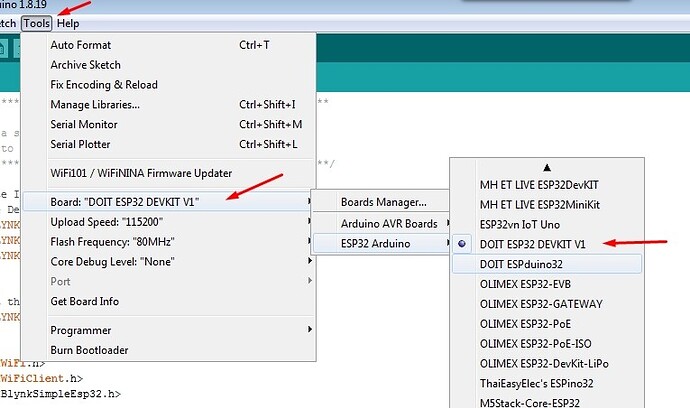Expand Board: "DOIT ESP32 DEVKIT V1" submenu
This screenshot has height=408, width=690.
pyautogui.click(x=169, y=202)
